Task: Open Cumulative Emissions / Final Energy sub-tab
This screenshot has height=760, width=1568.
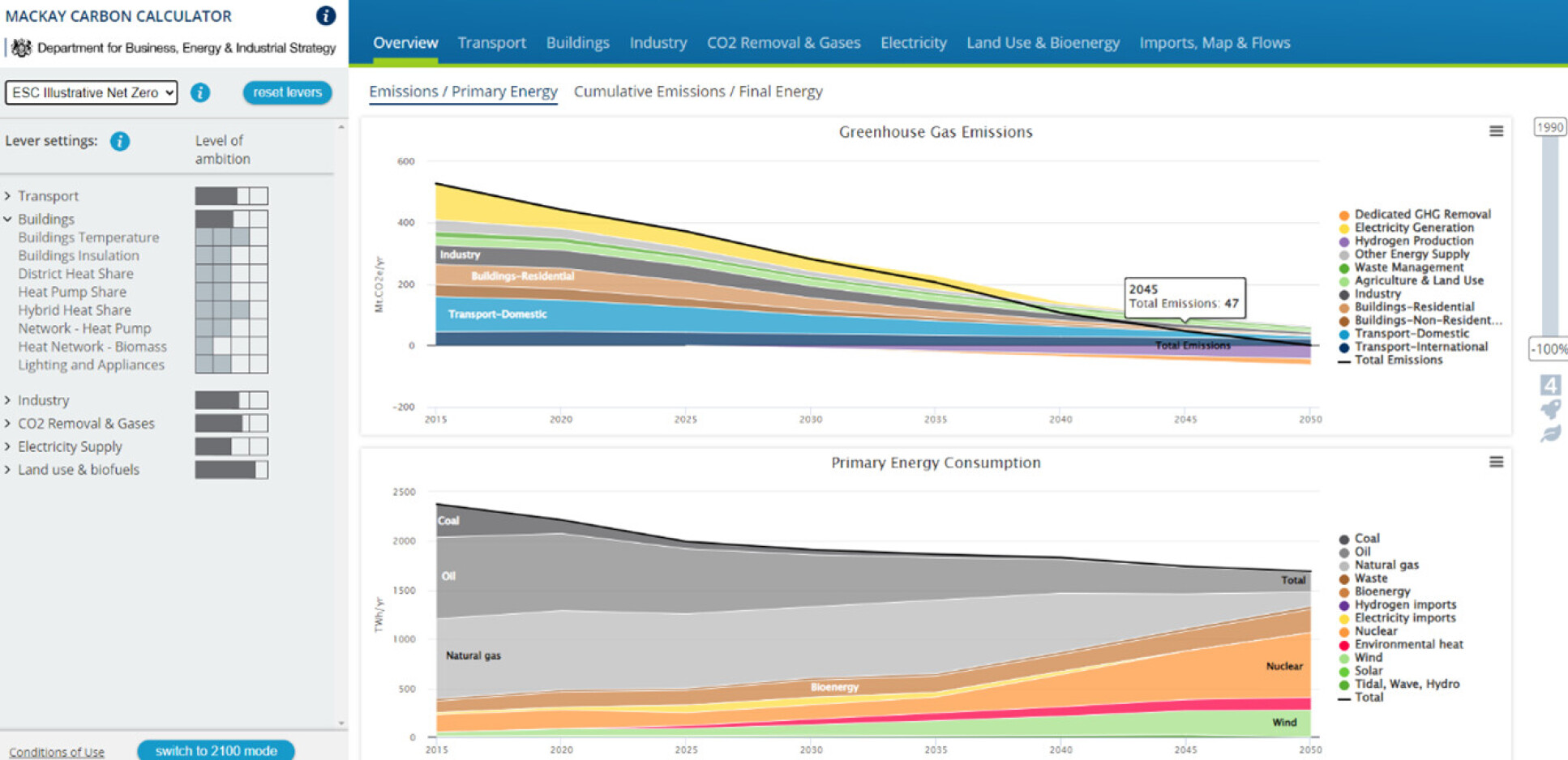Action: 697,92
